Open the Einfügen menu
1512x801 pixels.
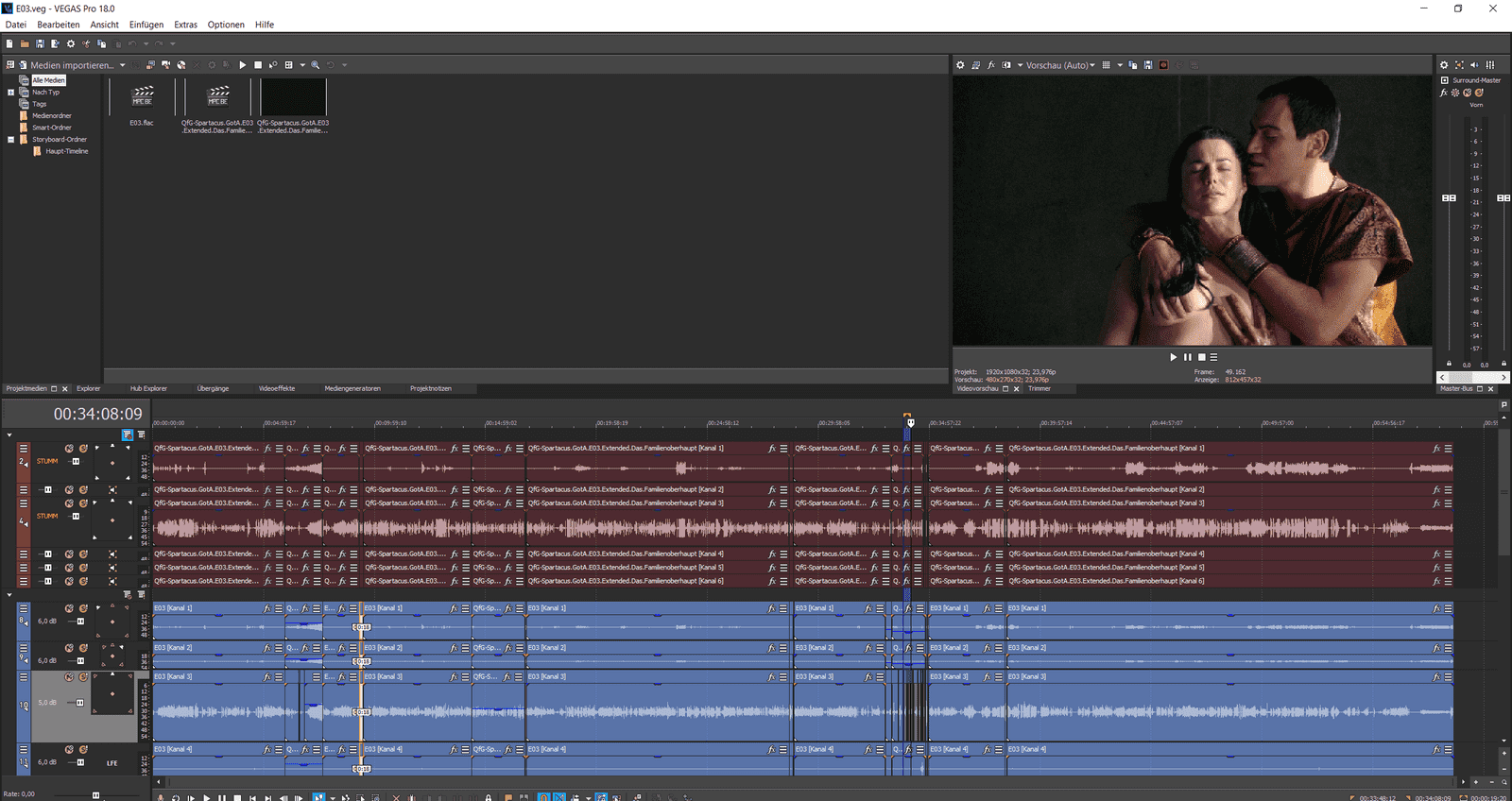point(146,25)
